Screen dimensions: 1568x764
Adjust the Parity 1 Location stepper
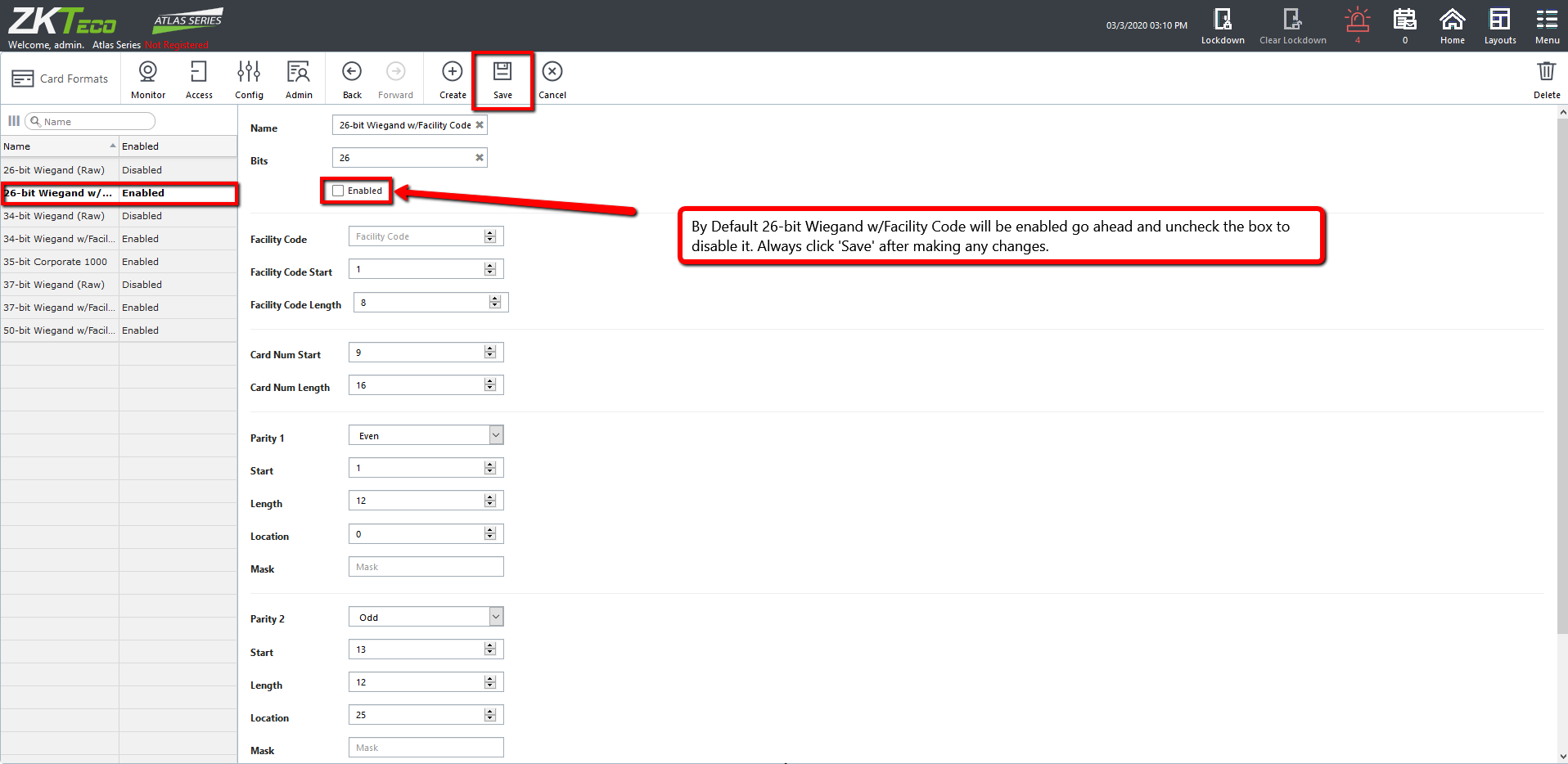[490, 534]
